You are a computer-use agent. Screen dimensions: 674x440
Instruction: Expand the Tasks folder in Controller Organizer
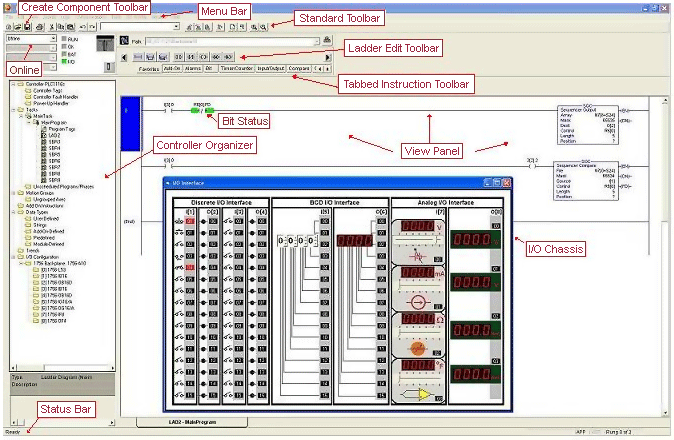point(14,111)
